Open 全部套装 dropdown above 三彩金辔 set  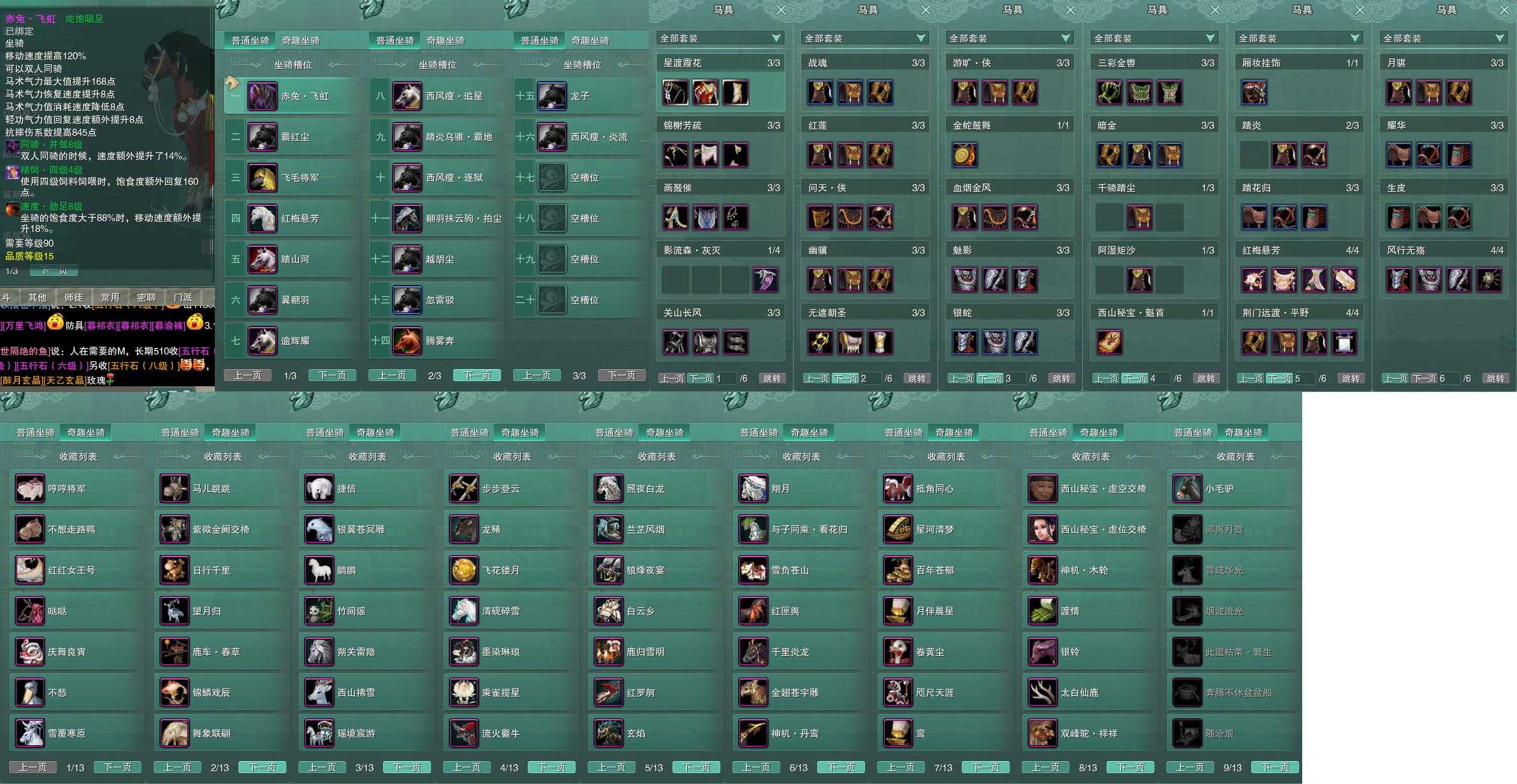[x=1154, y=38]
